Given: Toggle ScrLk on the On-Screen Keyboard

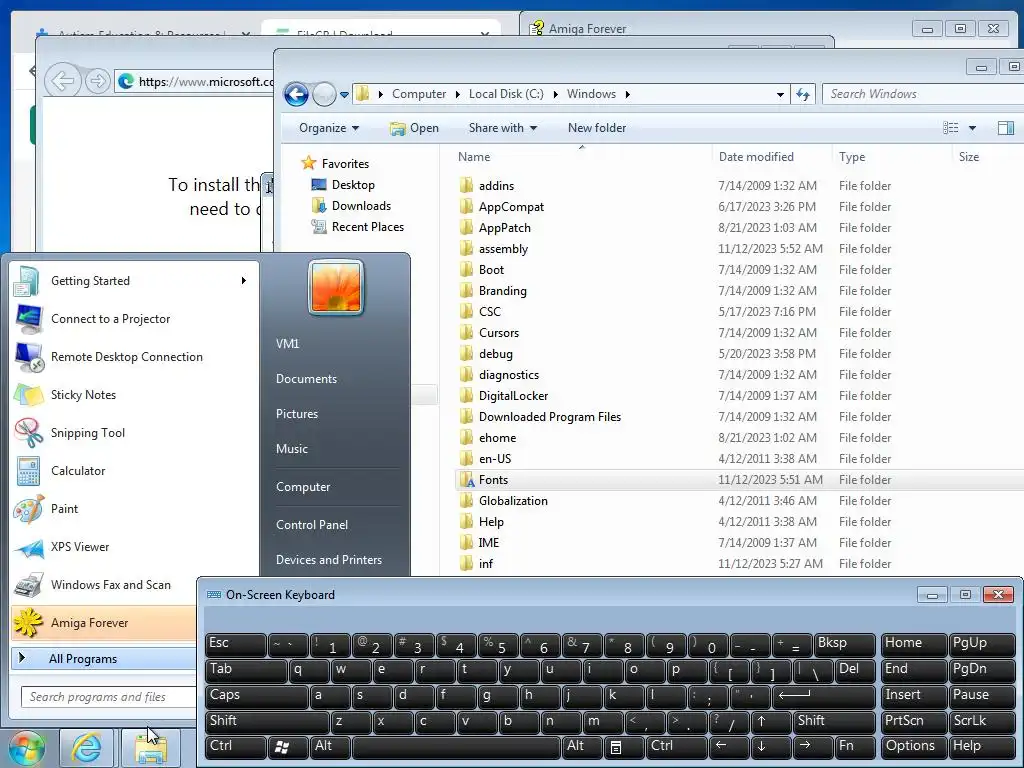Looking at the screenshot, I should click(x=982, y=722).
